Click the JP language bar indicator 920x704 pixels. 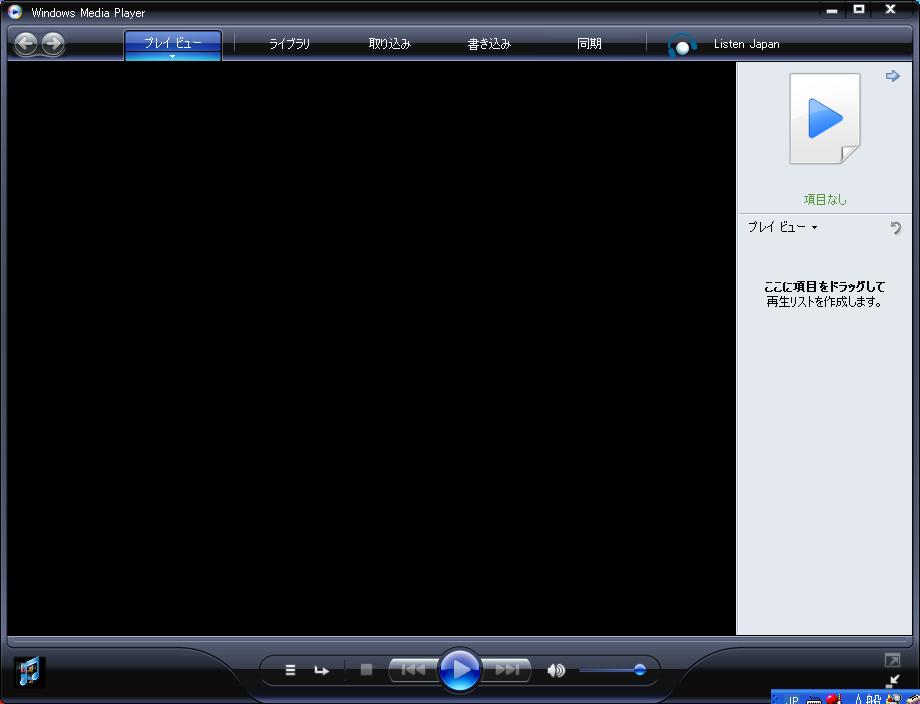tap(791, 699)
